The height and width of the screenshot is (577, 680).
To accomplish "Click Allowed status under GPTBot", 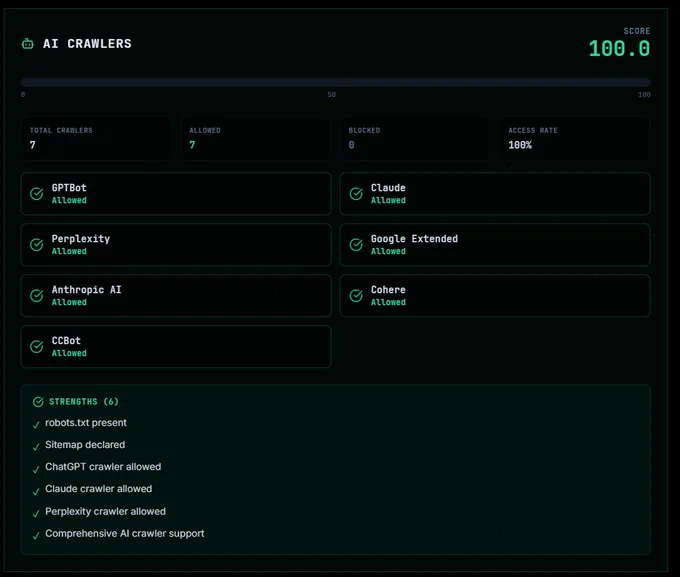I will pos(69,200).
